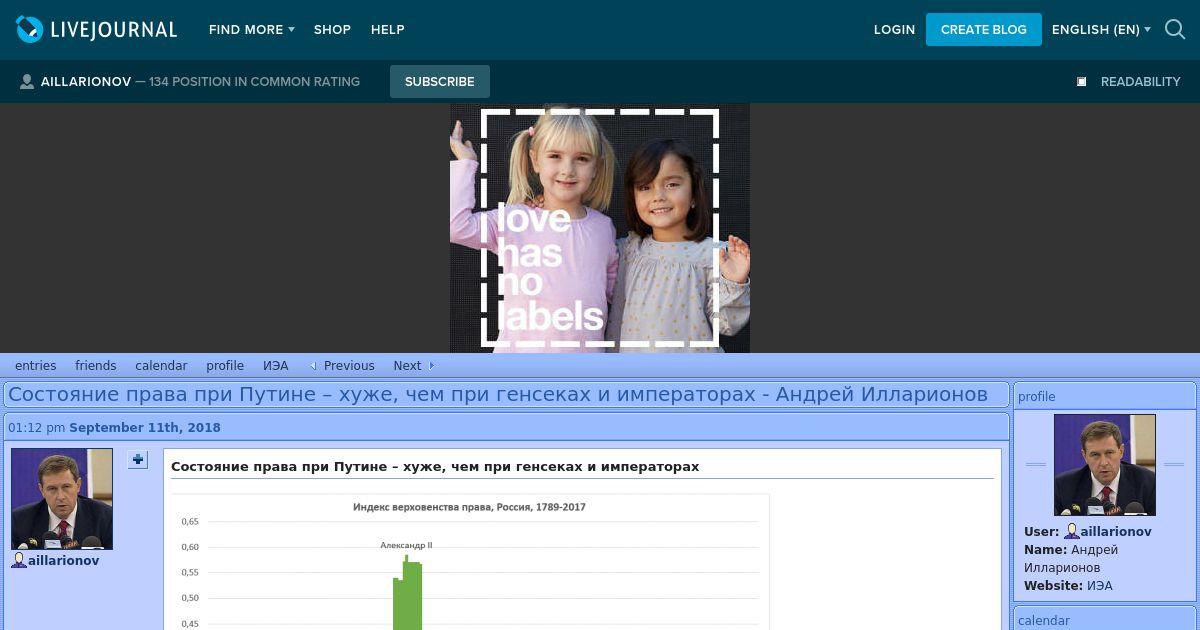This screenshot has width=1200, height=630.
Task: Subscribe to the aillarionov journal
Action: 440,82
